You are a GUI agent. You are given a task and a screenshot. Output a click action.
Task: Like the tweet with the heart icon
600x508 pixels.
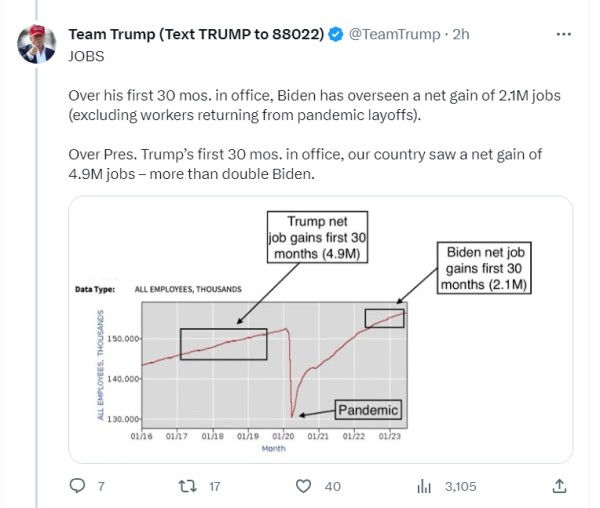tap(304, 486)
